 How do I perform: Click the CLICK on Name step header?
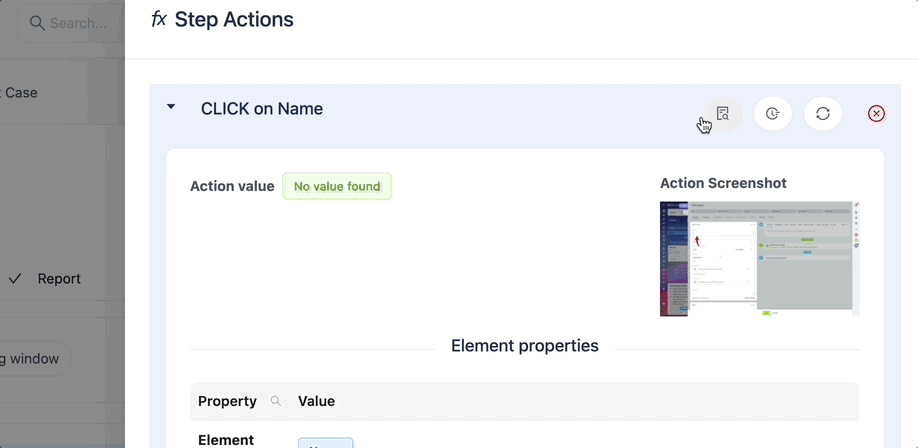coord(262,109)
